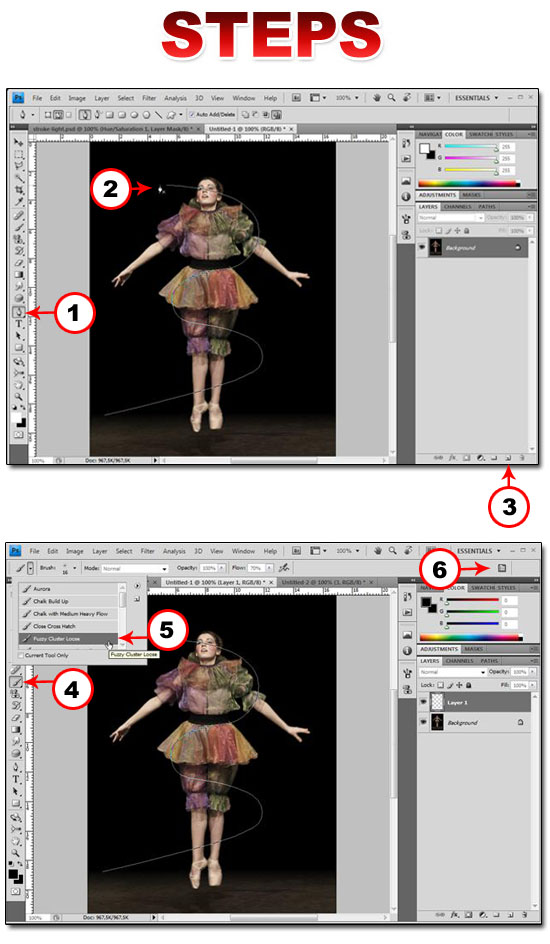Switch to the Channels tab in the Layer 1 window

click(460, 660)
